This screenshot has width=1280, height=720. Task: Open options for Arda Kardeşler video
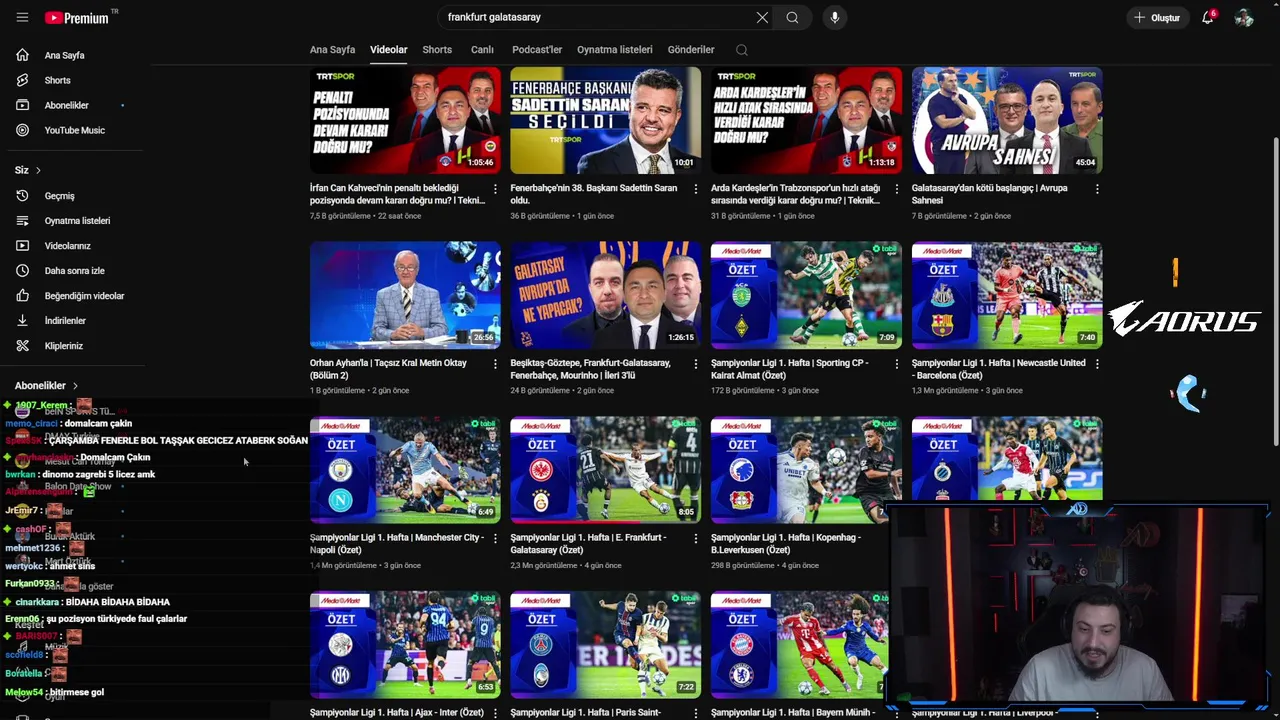coord(896,189)
